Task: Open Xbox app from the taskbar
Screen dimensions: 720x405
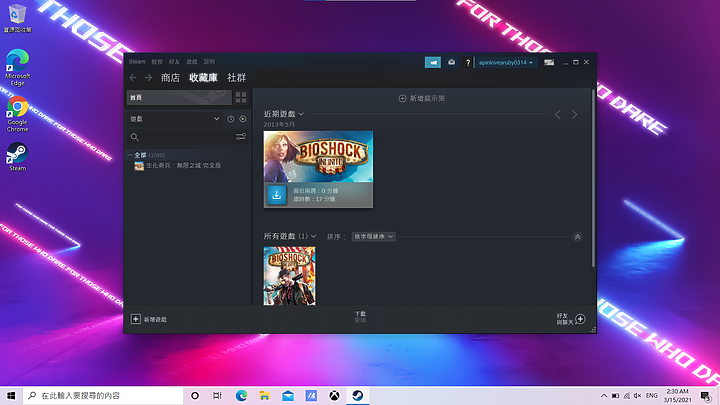Action: tap(334, 395)
